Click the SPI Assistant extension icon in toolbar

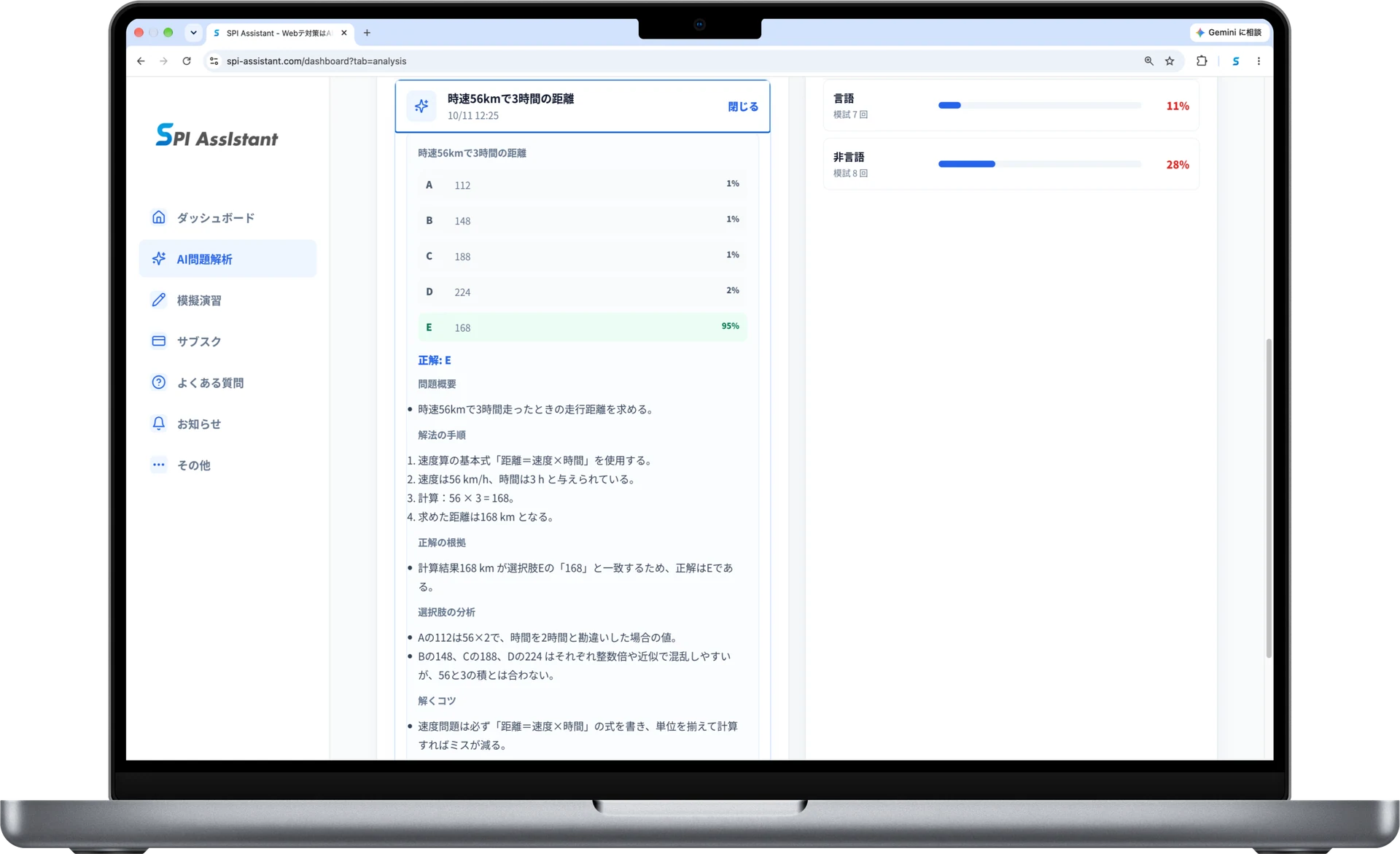coord(1236,61)
